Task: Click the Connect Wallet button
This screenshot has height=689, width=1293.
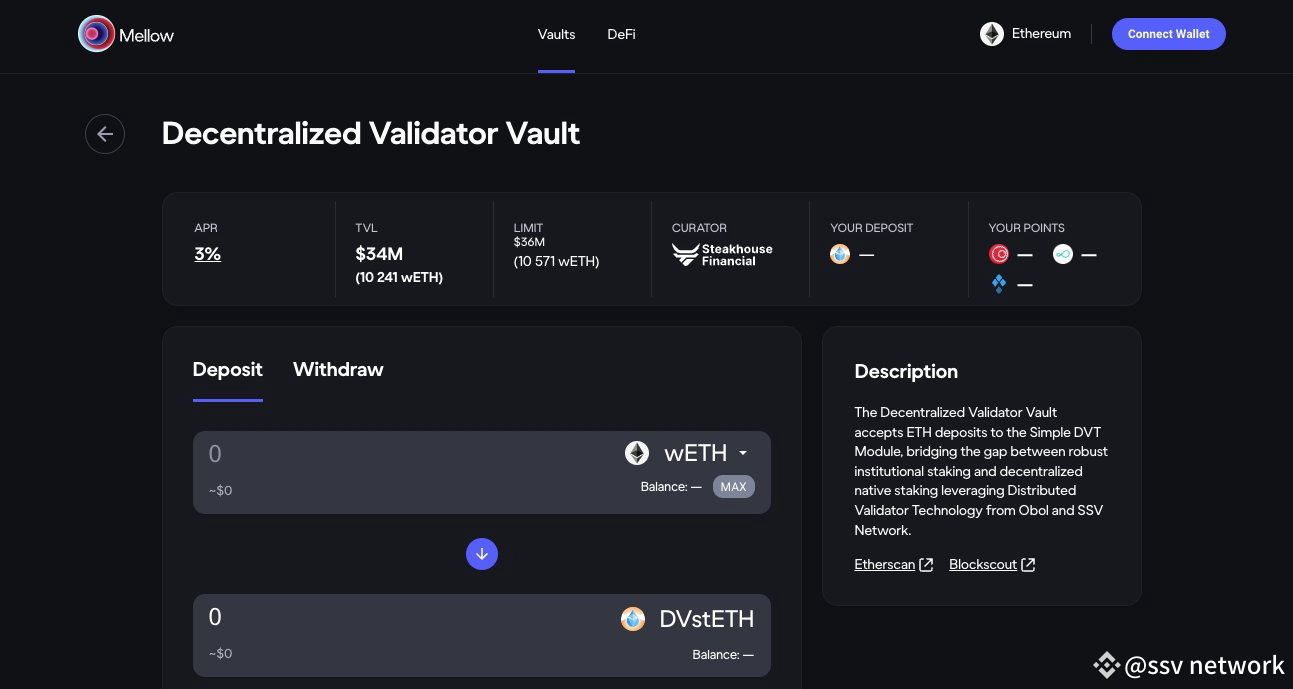Action: (1168, 33)
